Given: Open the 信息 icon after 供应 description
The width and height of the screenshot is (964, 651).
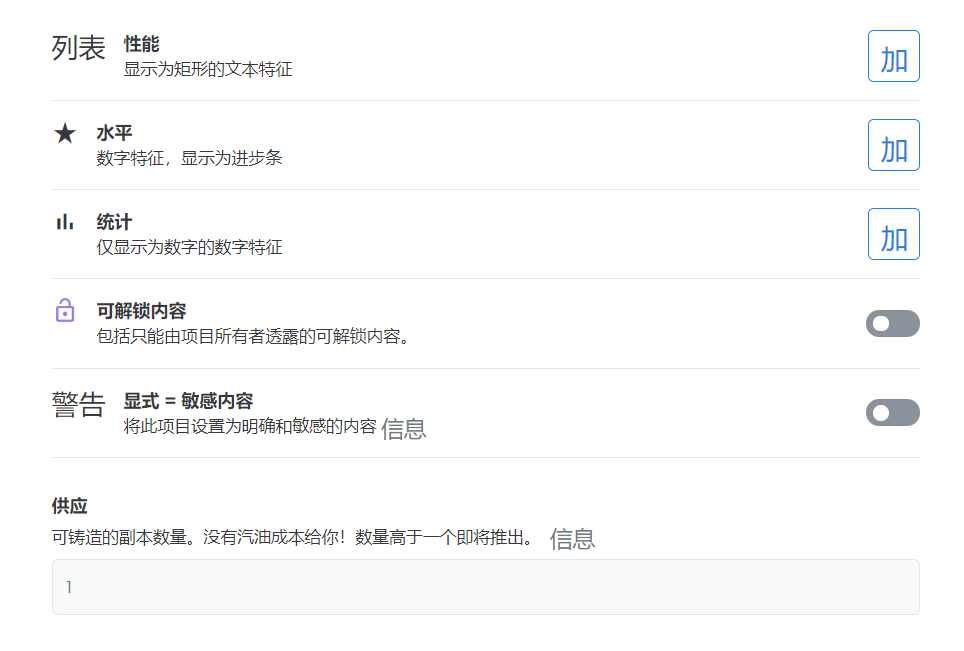Looking at the screenshot, I should tap(572, 539).
